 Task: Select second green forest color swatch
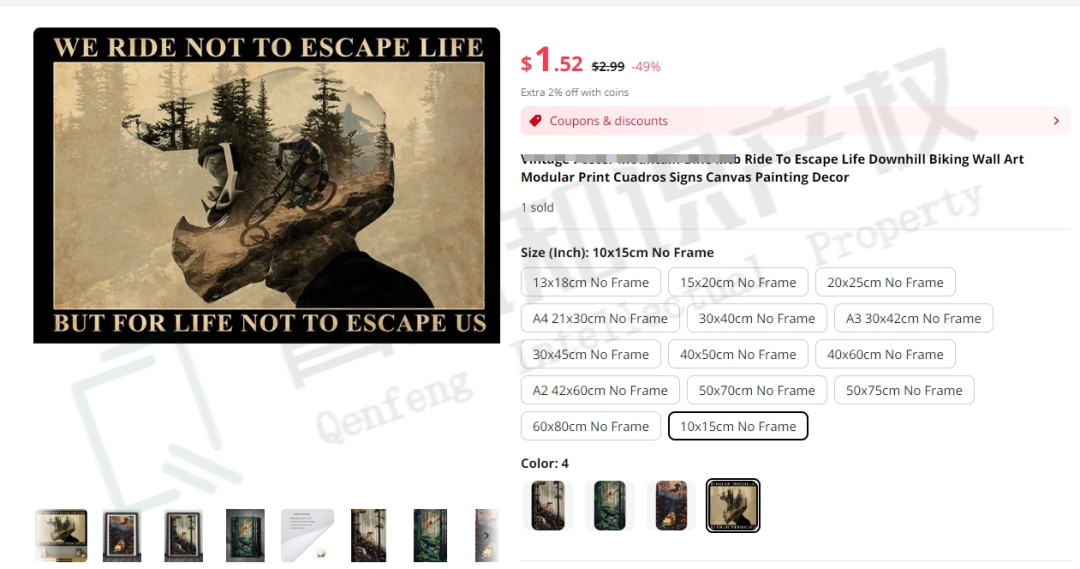coord(610,506)
